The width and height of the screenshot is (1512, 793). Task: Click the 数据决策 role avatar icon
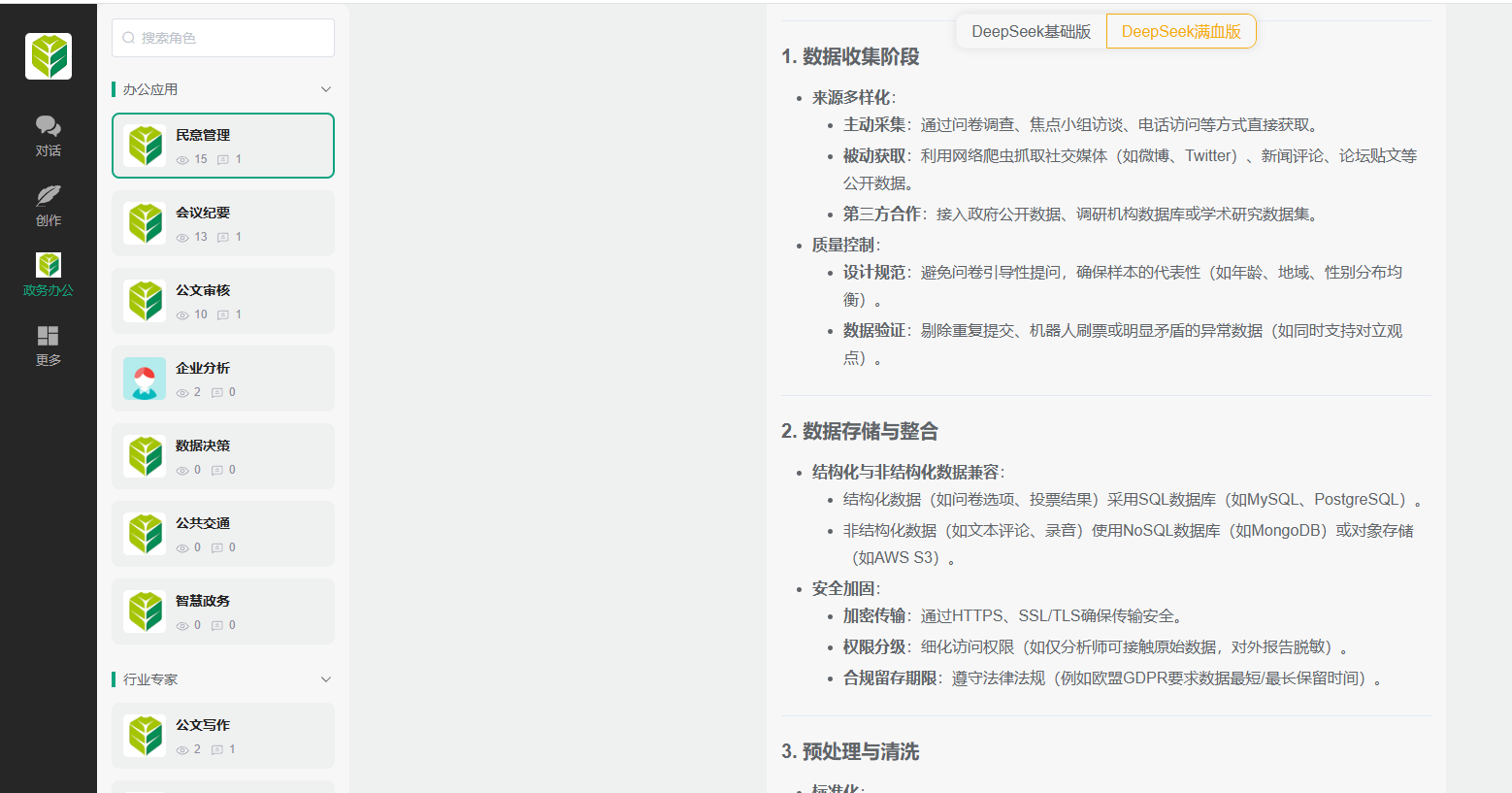point(145,456)
